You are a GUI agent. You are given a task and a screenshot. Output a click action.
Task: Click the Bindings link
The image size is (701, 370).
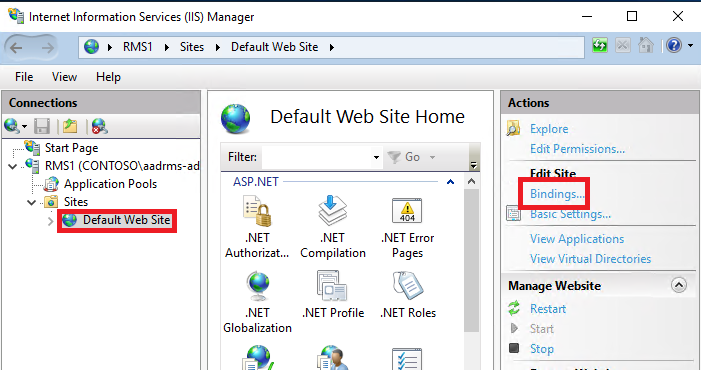(557, 194)
